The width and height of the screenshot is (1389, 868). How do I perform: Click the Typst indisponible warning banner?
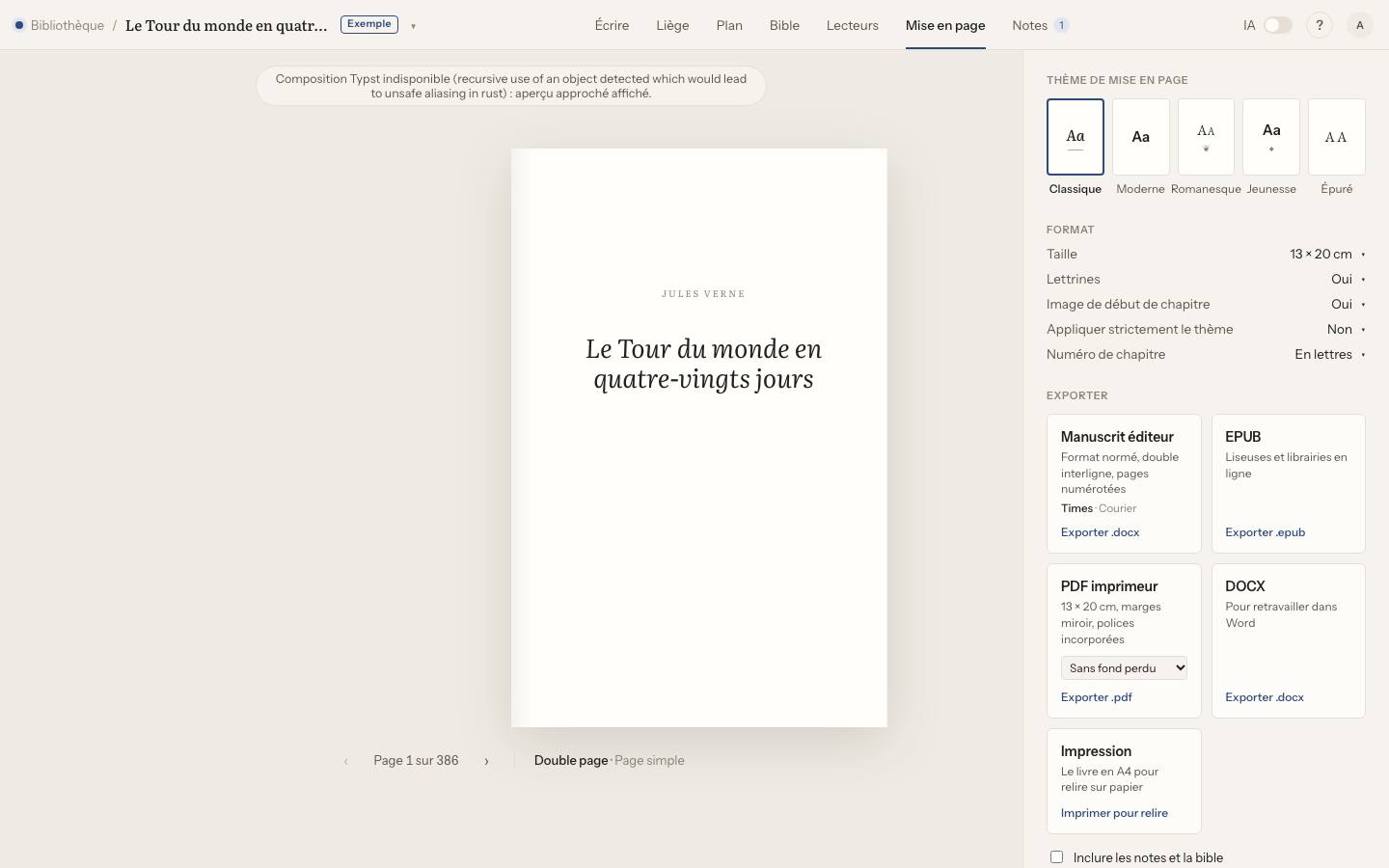(511, 86)
